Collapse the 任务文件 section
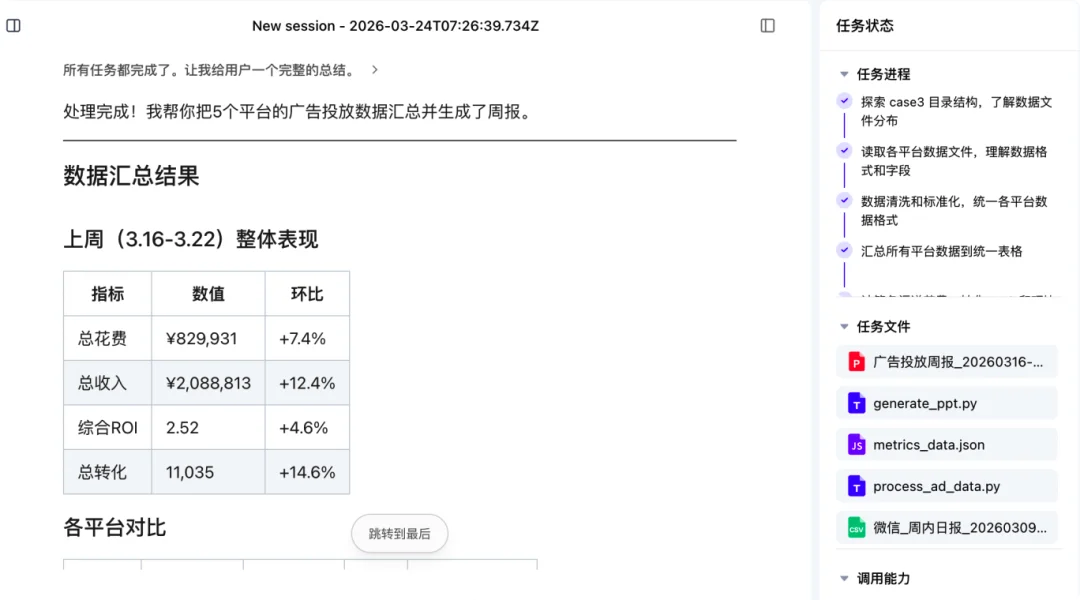 click(x=844, y=326)
